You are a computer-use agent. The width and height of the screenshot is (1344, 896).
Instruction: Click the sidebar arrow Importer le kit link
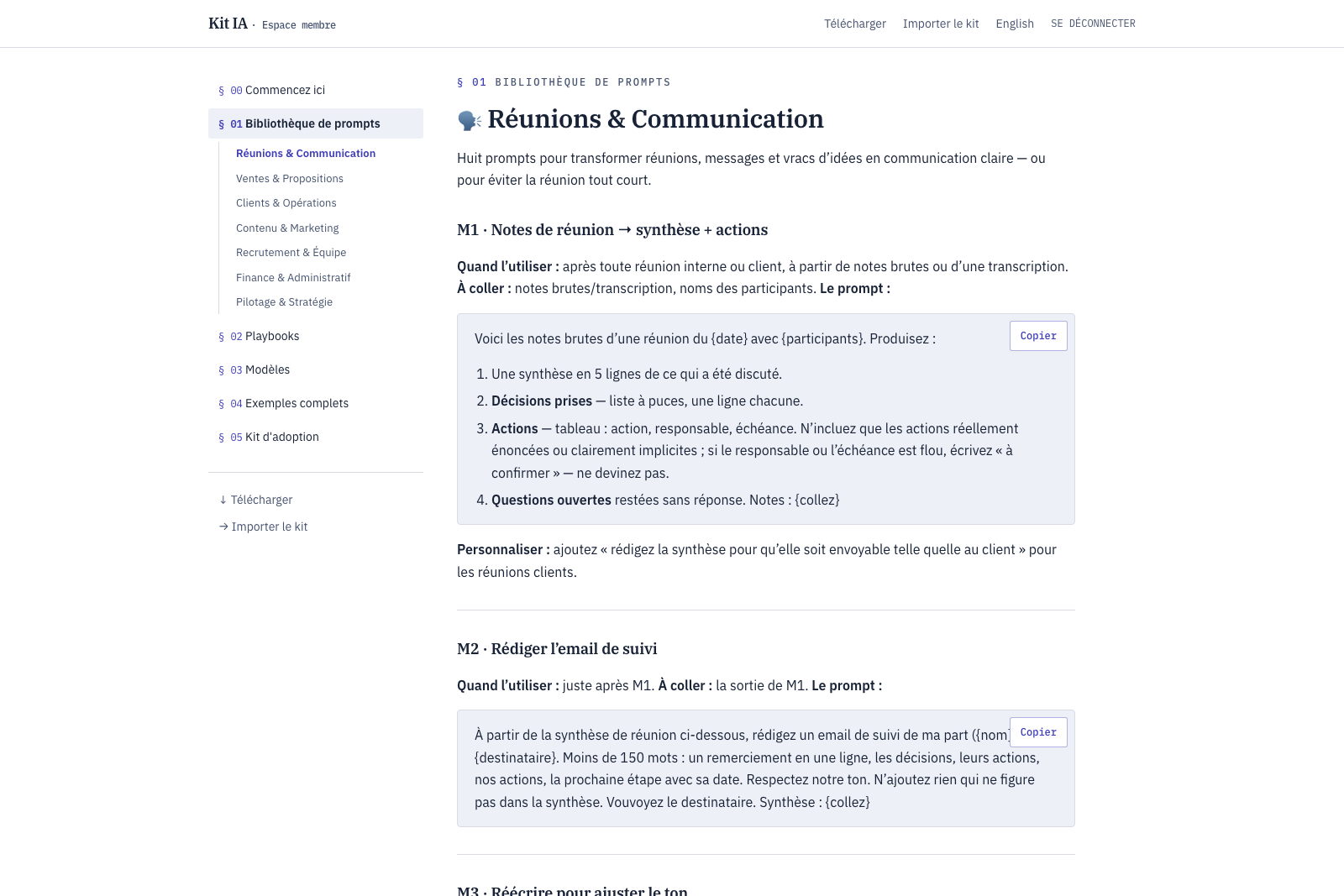pos(263,527)
